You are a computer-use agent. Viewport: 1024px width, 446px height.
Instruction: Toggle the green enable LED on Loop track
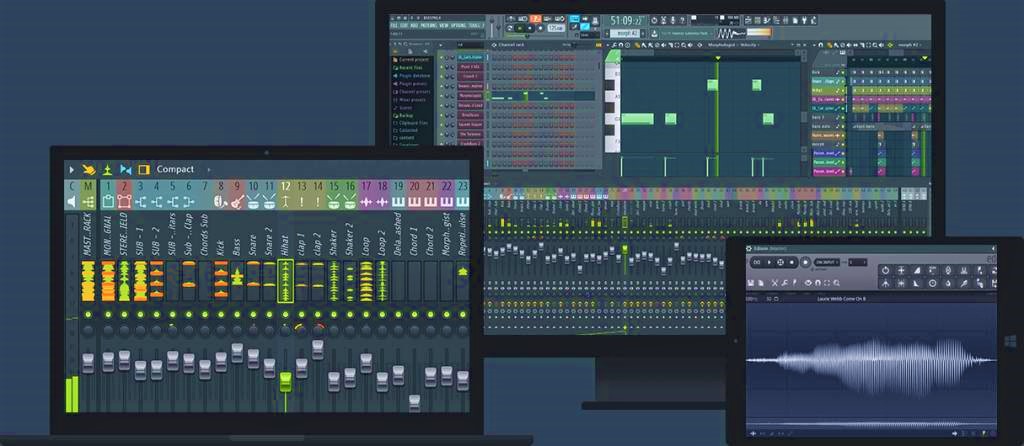pos(366,315)
